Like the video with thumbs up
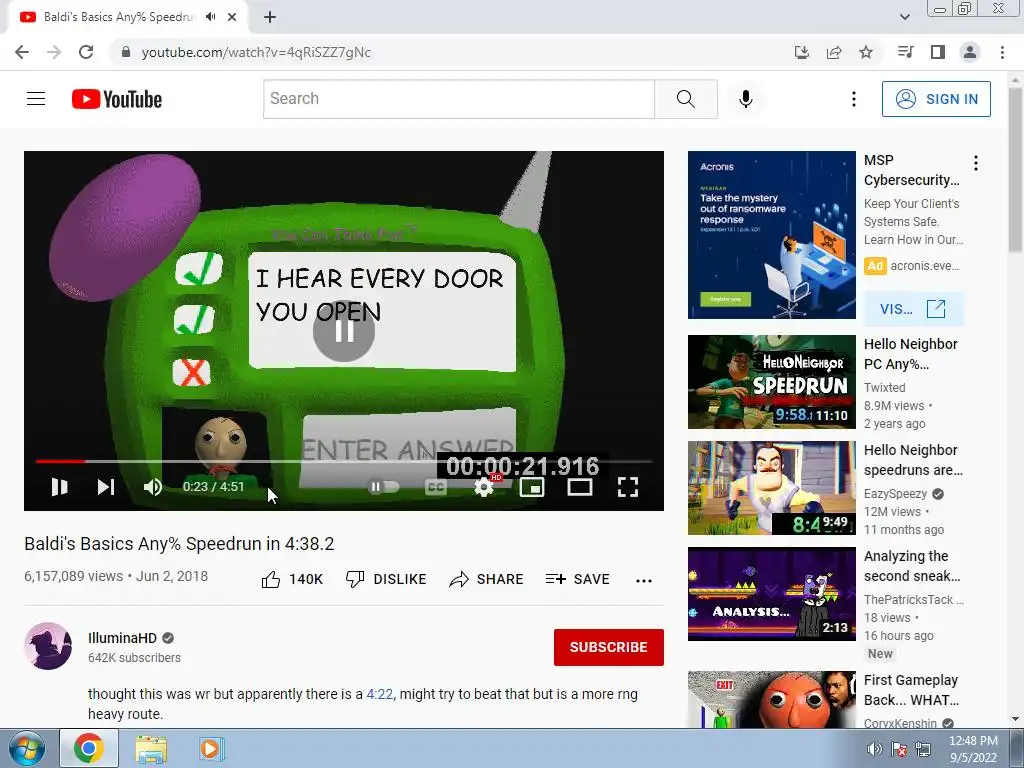 pos(292,579)
